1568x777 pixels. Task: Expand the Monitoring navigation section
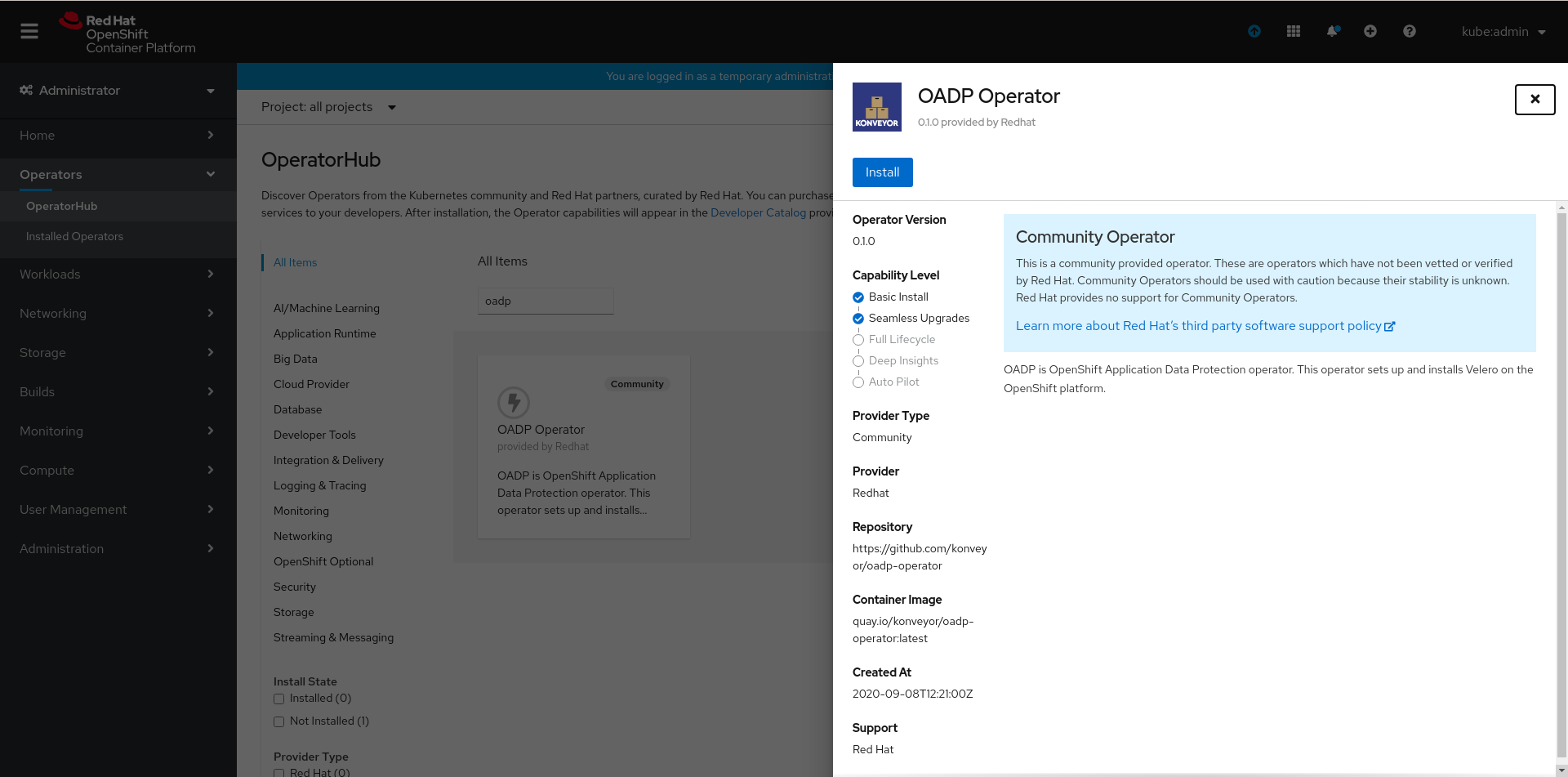click(x=118, y=431)
